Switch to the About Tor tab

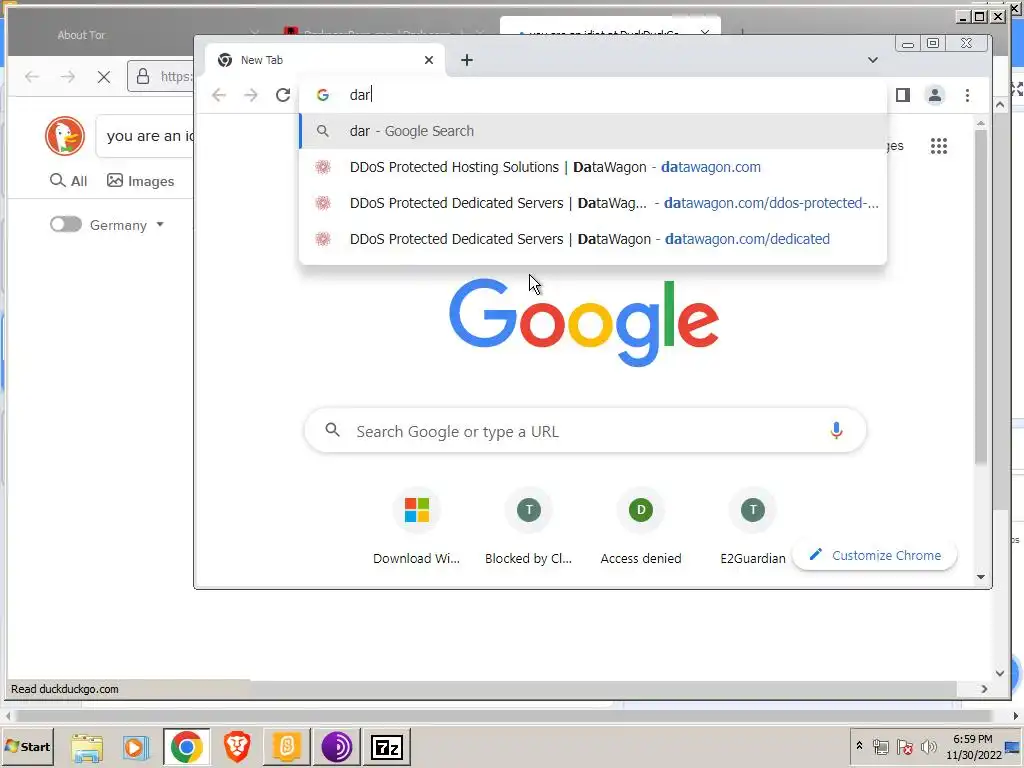[81, 35]
